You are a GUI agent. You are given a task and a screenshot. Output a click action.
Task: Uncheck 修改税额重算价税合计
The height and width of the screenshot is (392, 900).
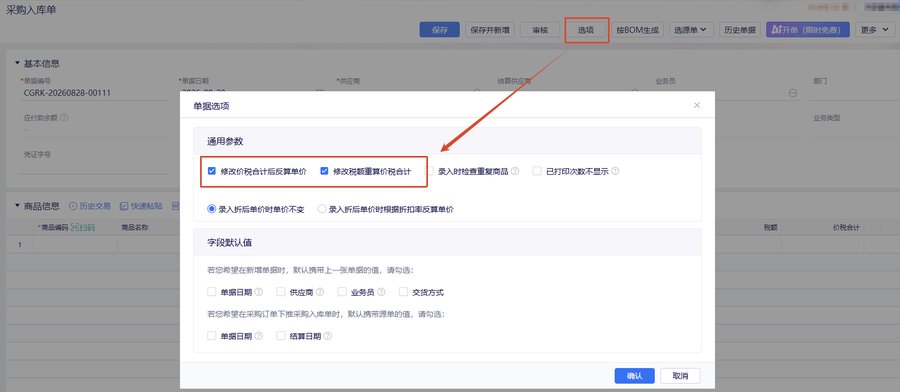[324, 171]
